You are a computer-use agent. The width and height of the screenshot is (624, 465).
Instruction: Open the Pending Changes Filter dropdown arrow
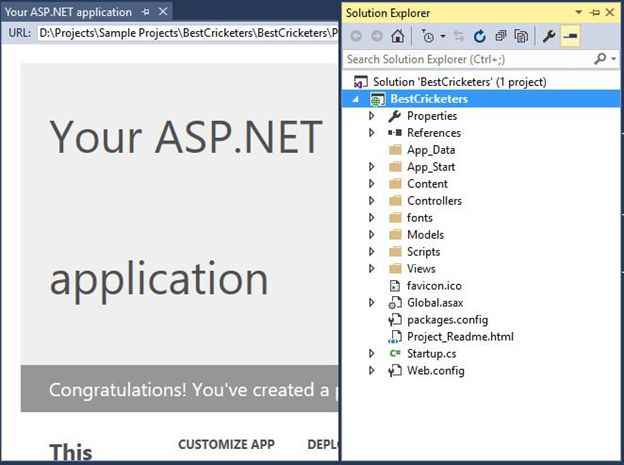point(443,37)
